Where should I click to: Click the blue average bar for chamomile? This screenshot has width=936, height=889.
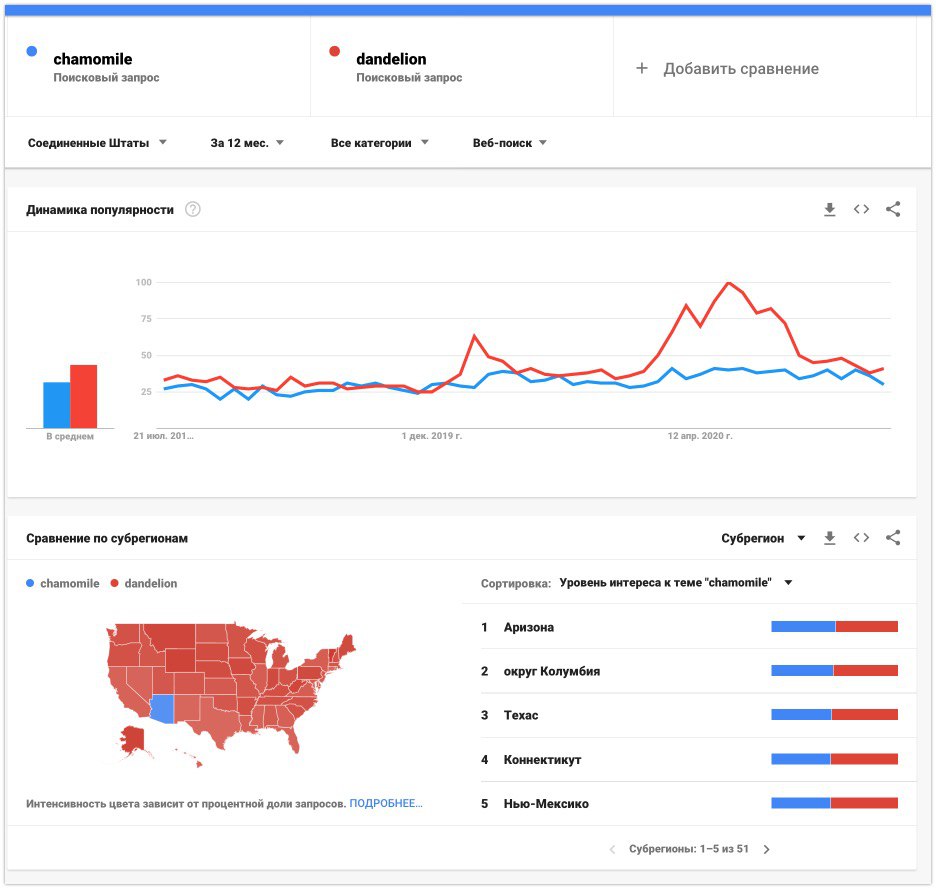pyautogui.click(x=57, y=405)
